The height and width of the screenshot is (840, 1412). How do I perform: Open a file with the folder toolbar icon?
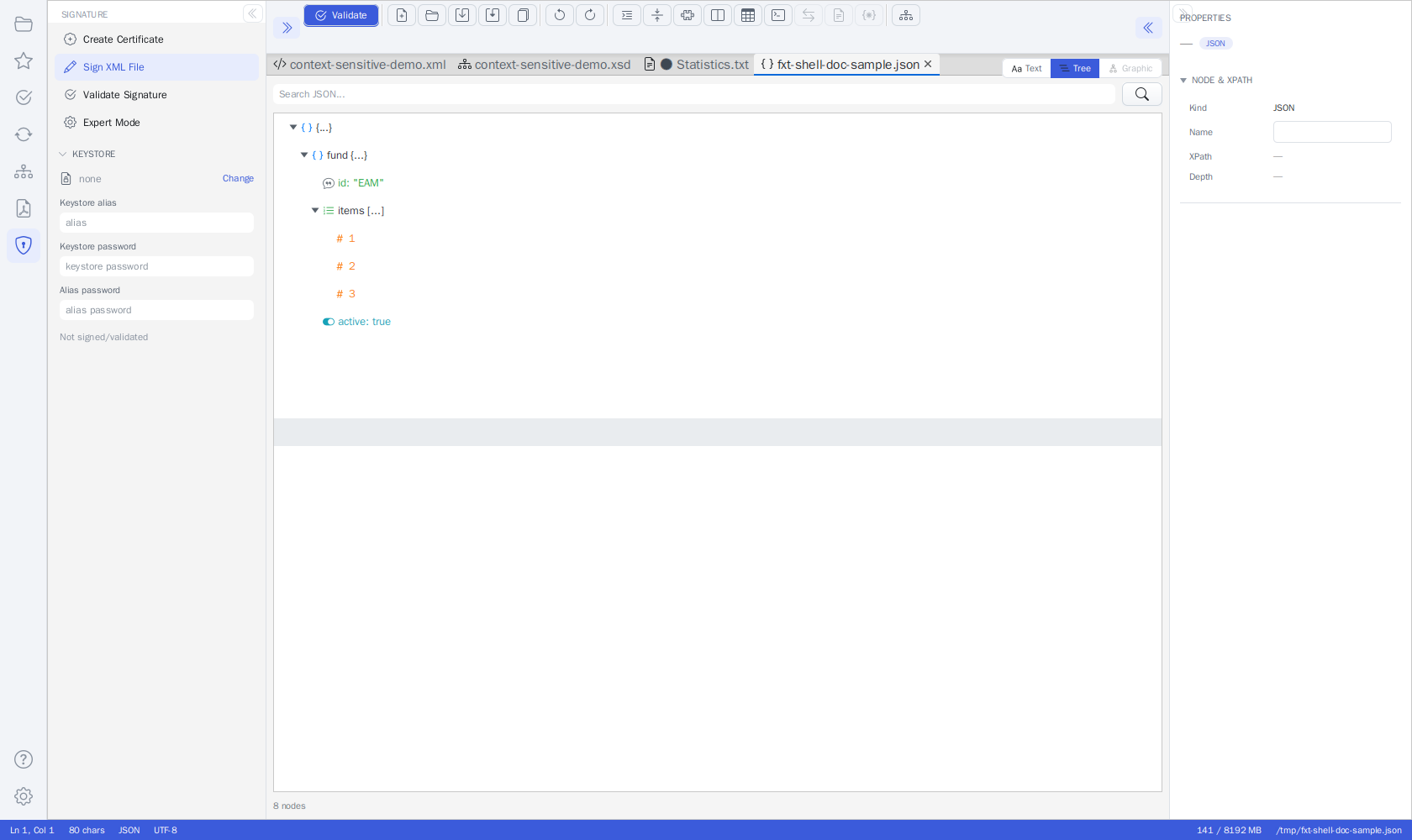(432, 15)
